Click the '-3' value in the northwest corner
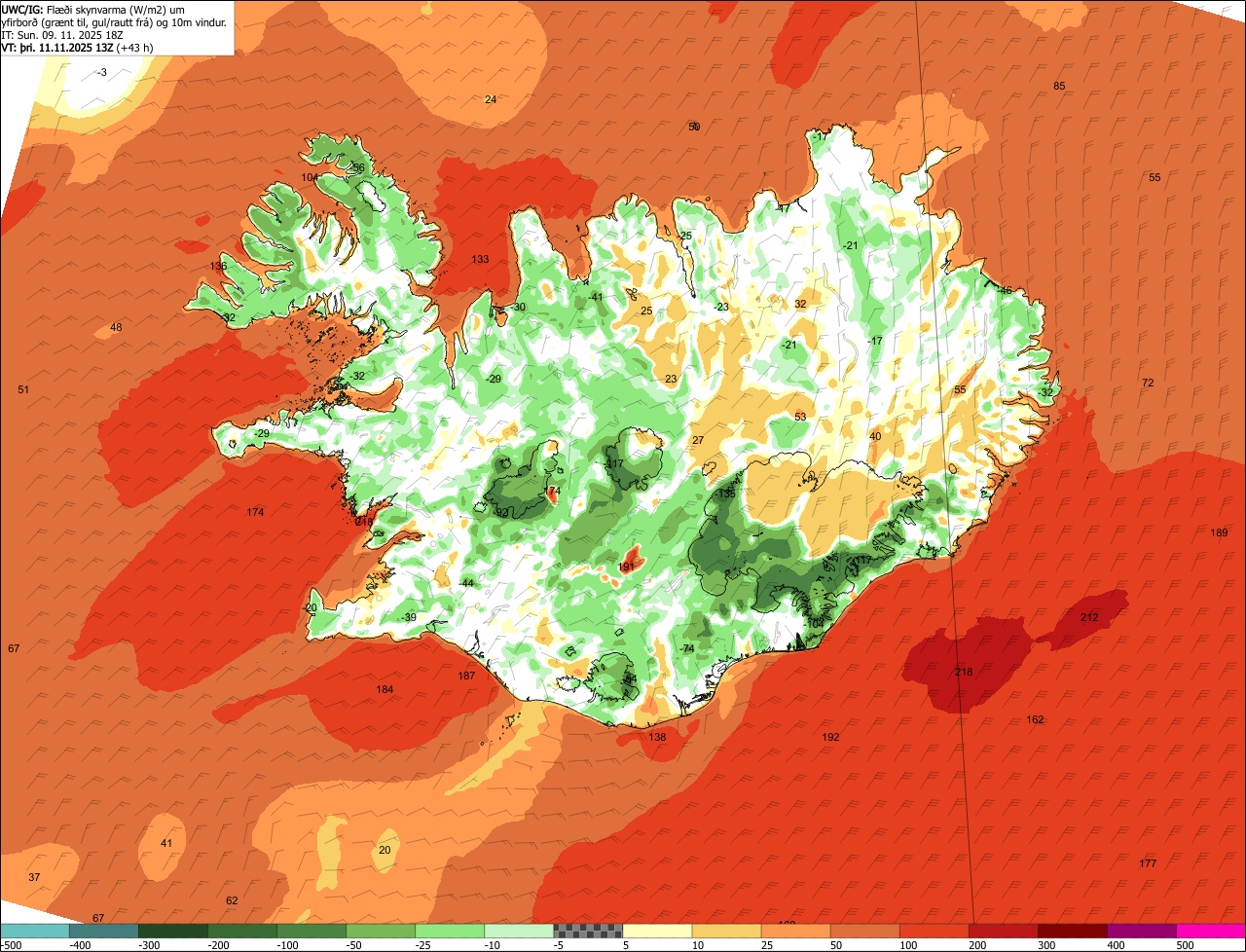This screenshot has width=1246, height=952. coord(102,73)
